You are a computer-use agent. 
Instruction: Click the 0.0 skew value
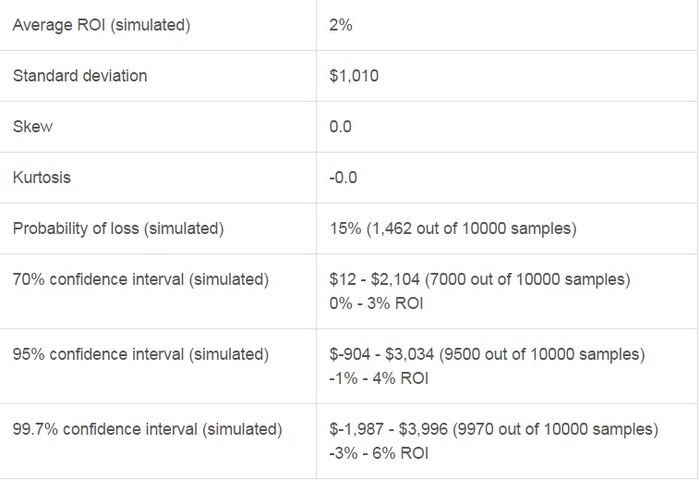pyautogui.click(x=340, y=127)
